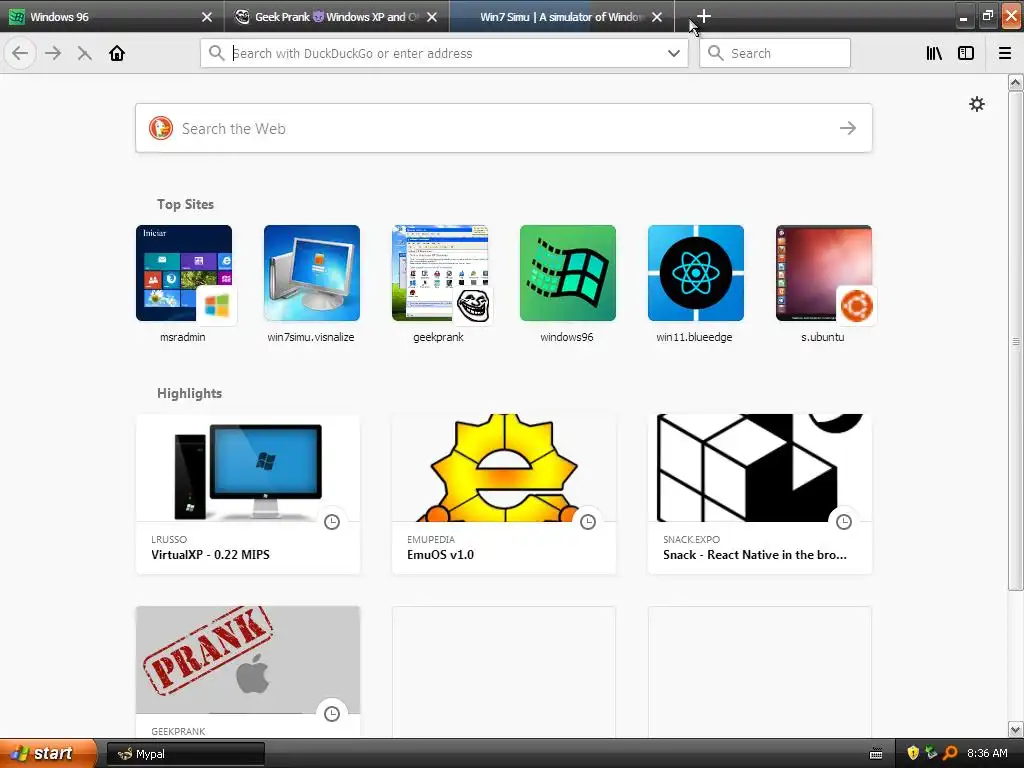Open the Snack - React Native highlight
The height and width of the screenshot is (768, 1024).
tap(760, 494)
